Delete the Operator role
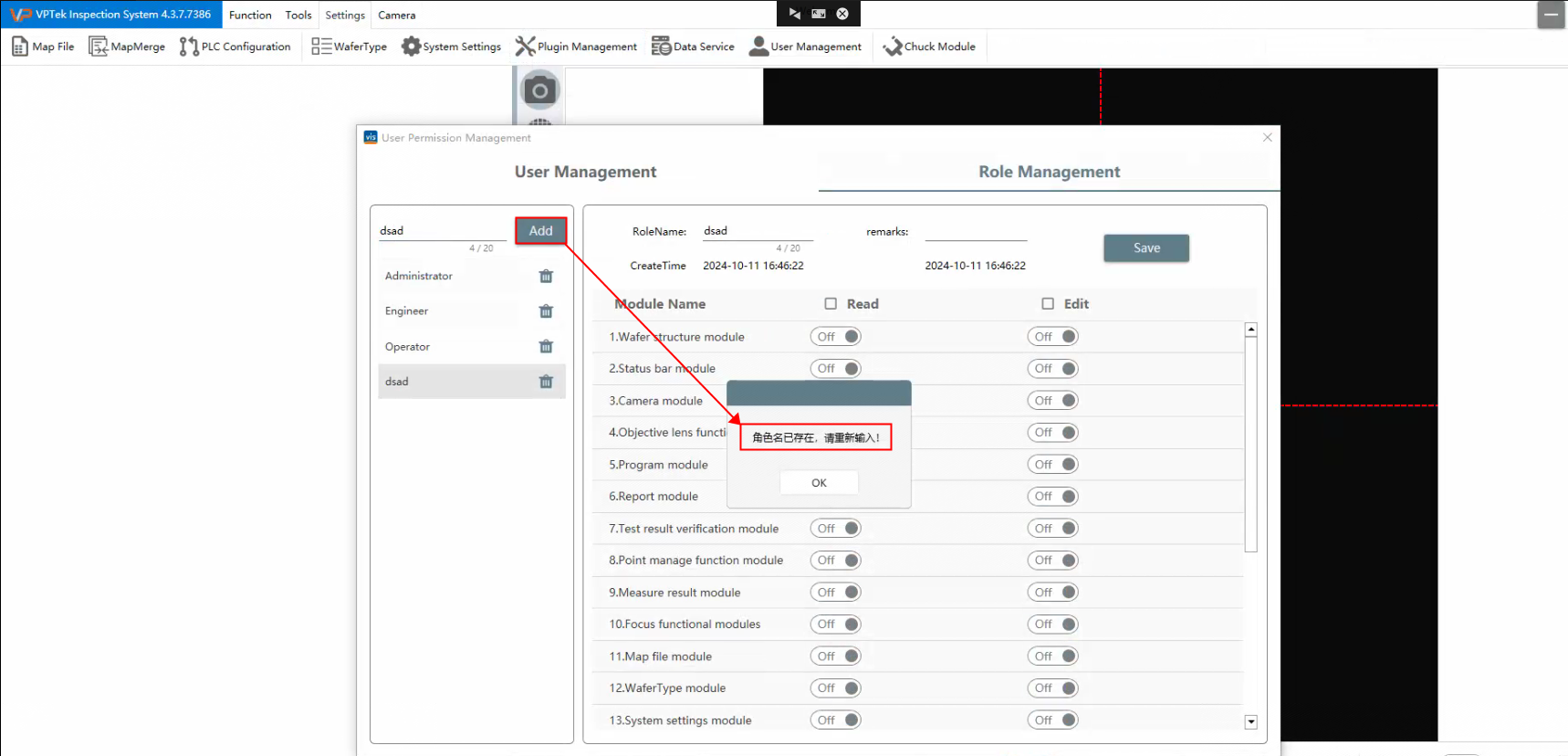 coord(546,346)
